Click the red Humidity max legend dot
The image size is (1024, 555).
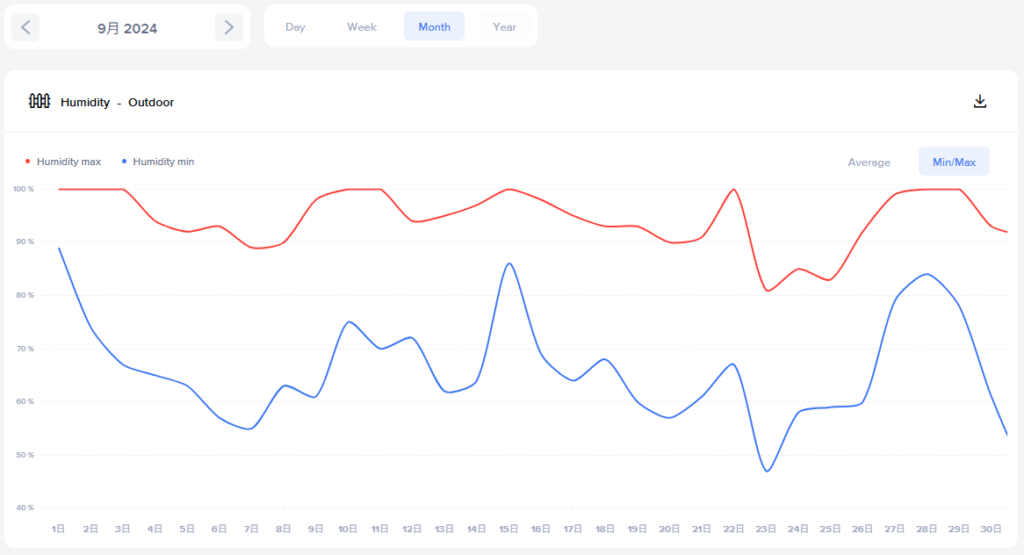(x=27, y=161)
